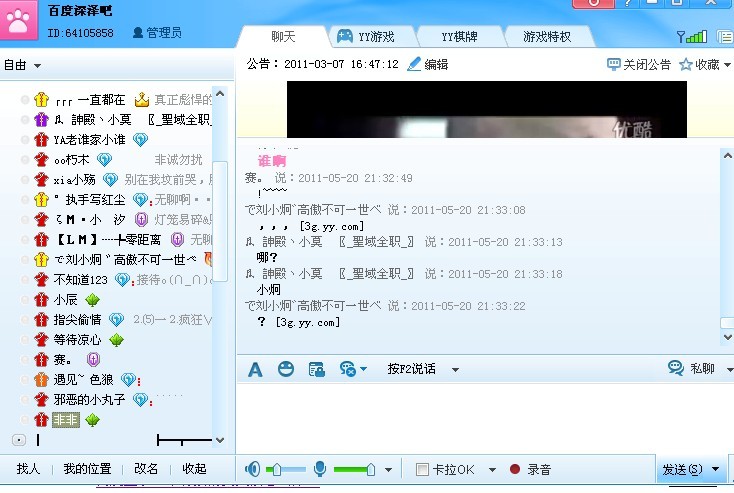Click the red record dot icon
Viewport: 734px width, 493px height.
tap(515, 469)
